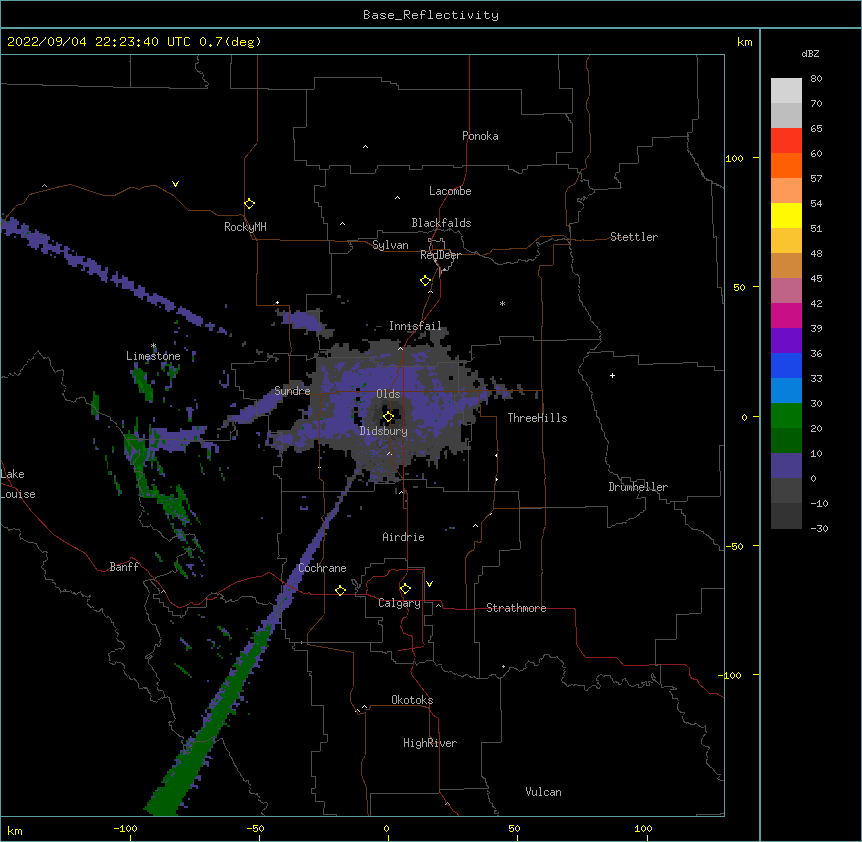Screen dimensions: 862x842
Task: Select the Drumheller label
Action: (x=638, y=487)
